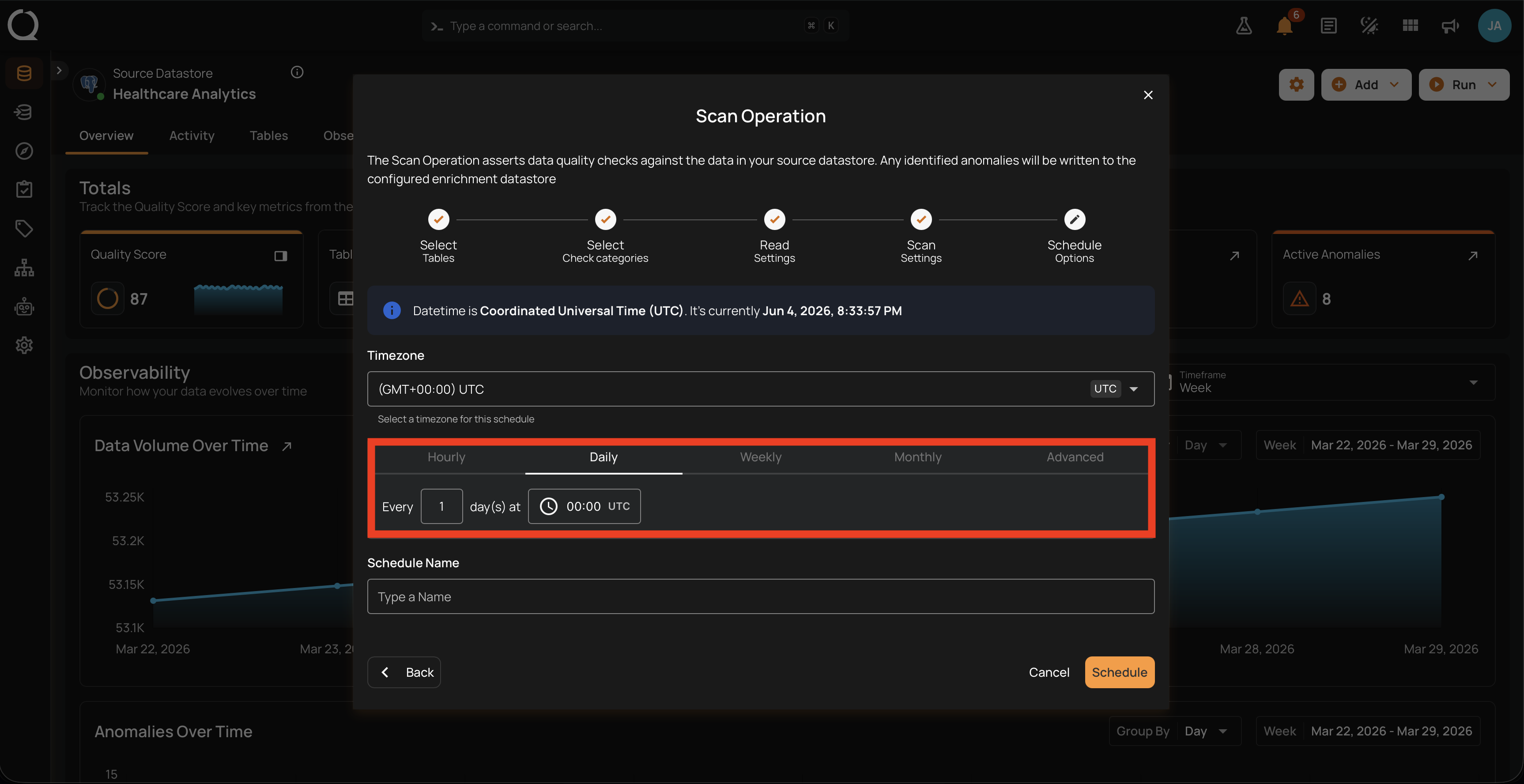Image resolution: width=1524 pixels, height=784 pixels.
Task: Open Data Volume week date range picker
Action: tap(1368, 445)
